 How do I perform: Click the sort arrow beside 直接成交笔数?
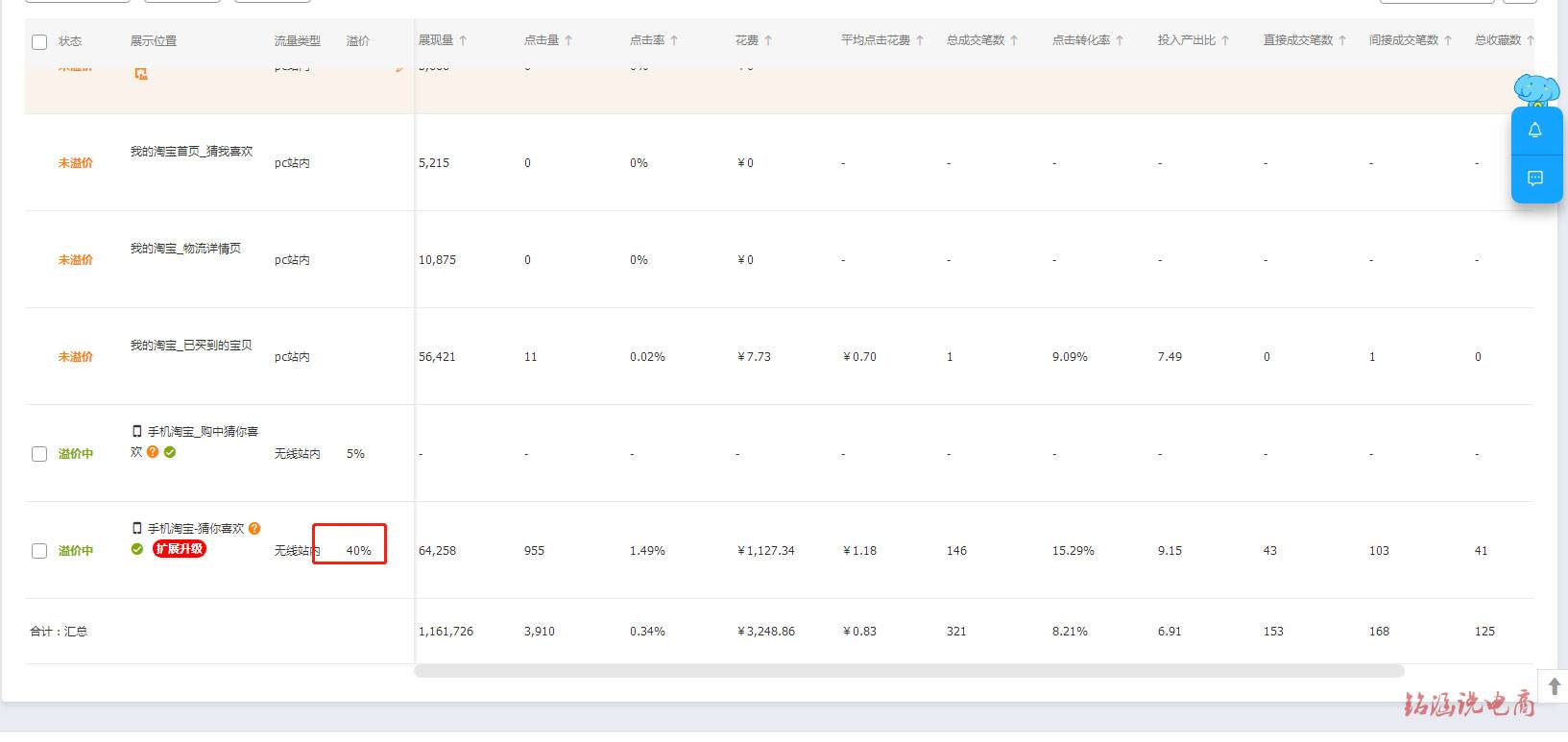[x=1342, y=40]
